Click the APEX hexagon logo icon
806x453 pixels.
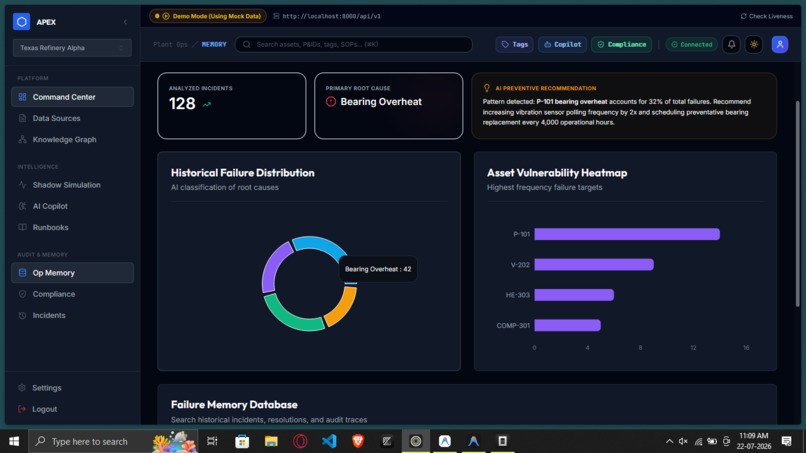22,22
